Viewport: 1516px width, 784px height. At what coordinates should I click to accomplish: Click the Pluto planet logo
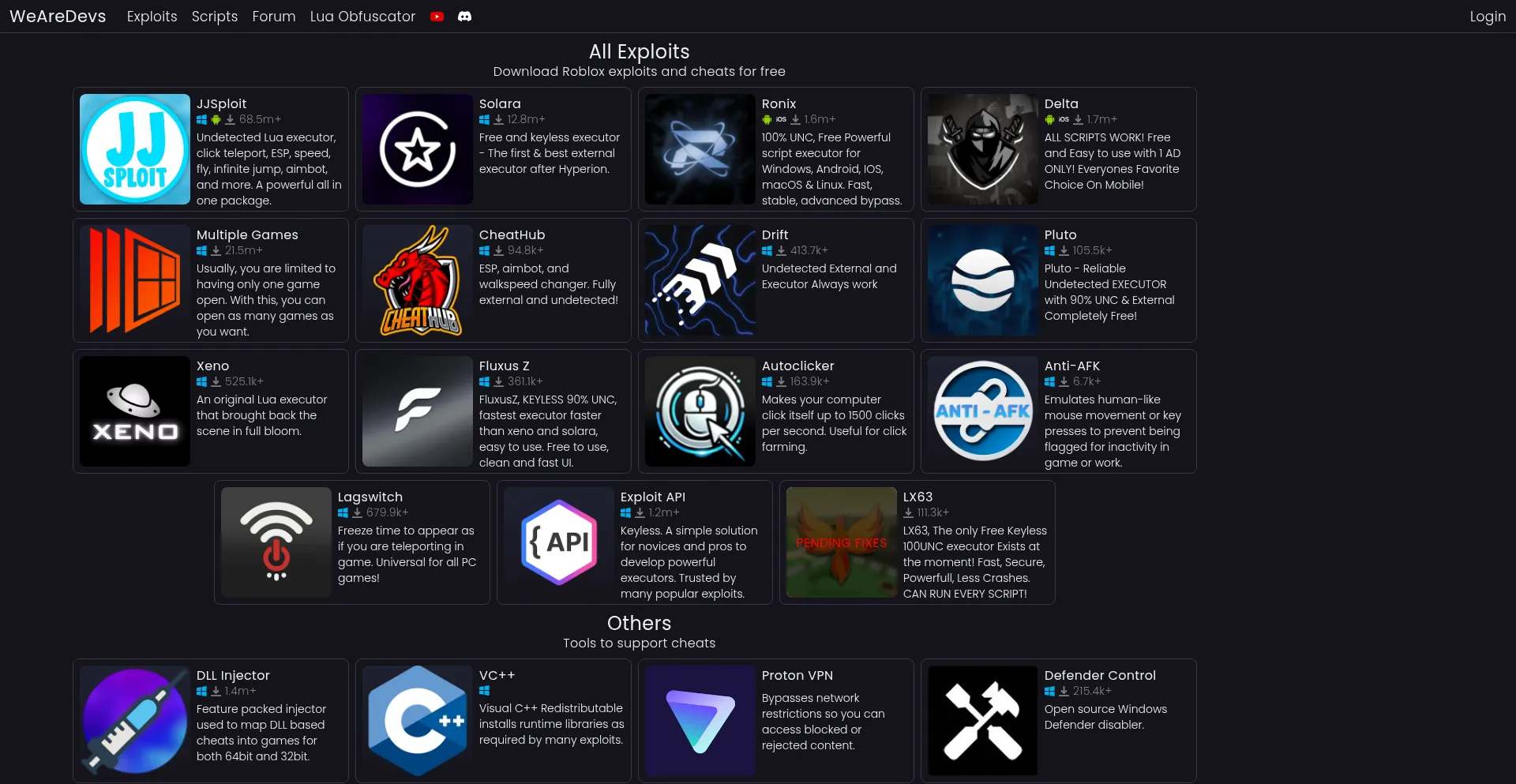click(983, 280)
